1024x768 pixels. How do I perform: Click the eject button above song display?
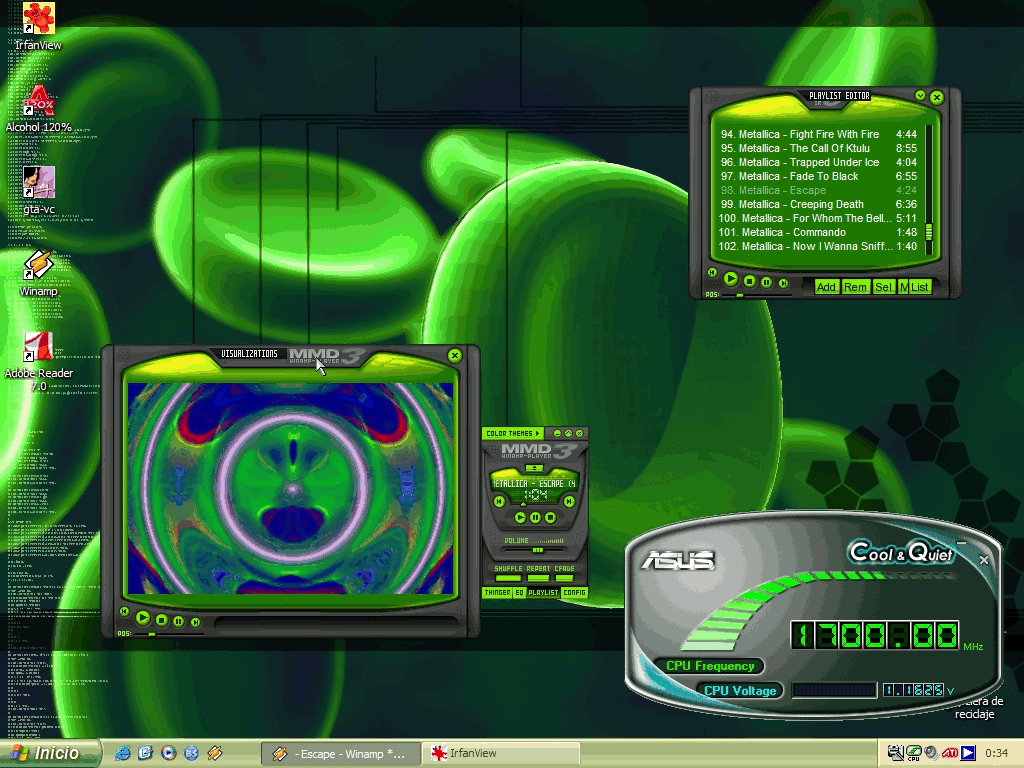point(534,468)
